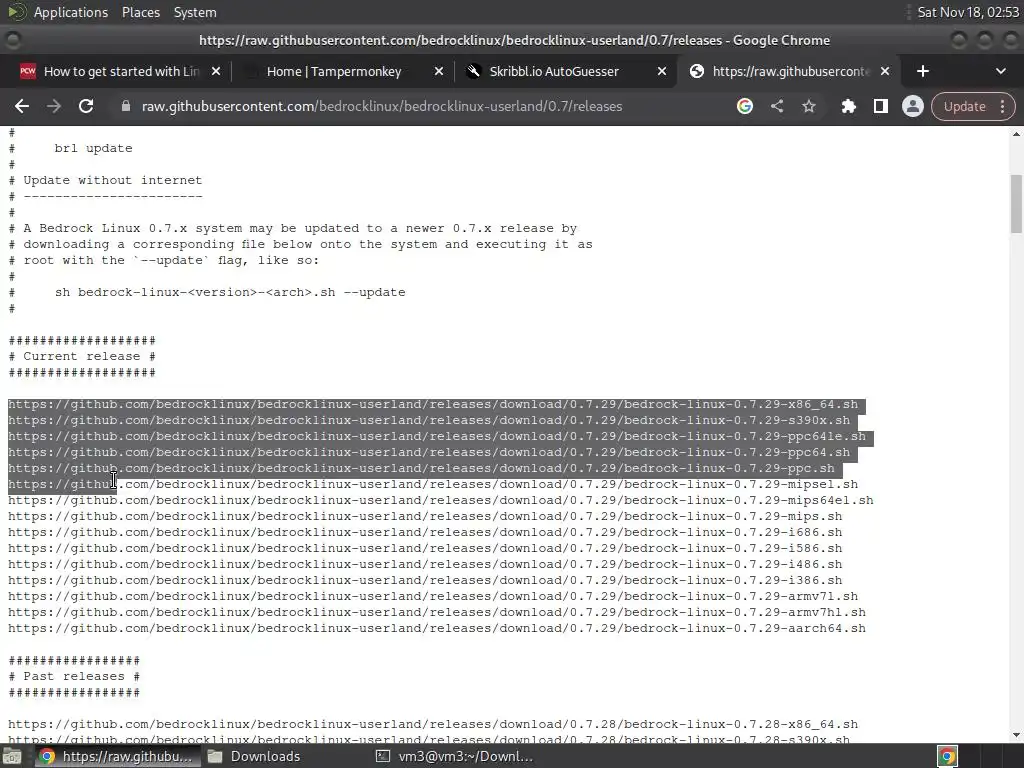
Task: Open Google icon in address bar
Action: click(x=744, y=106)
